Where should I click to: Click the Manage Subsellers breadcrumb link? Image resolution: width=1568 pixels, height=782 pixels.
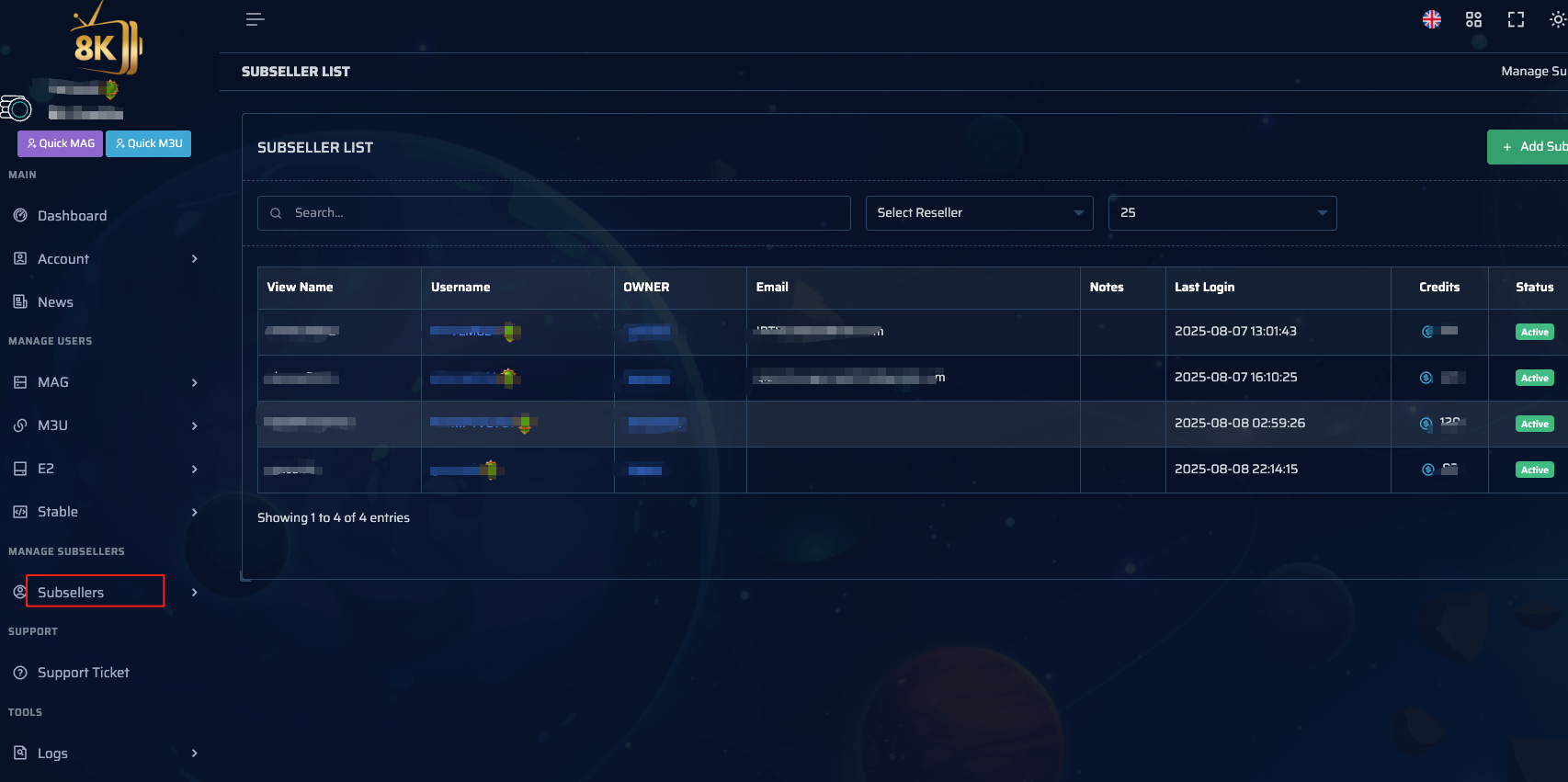(1534, 71)
